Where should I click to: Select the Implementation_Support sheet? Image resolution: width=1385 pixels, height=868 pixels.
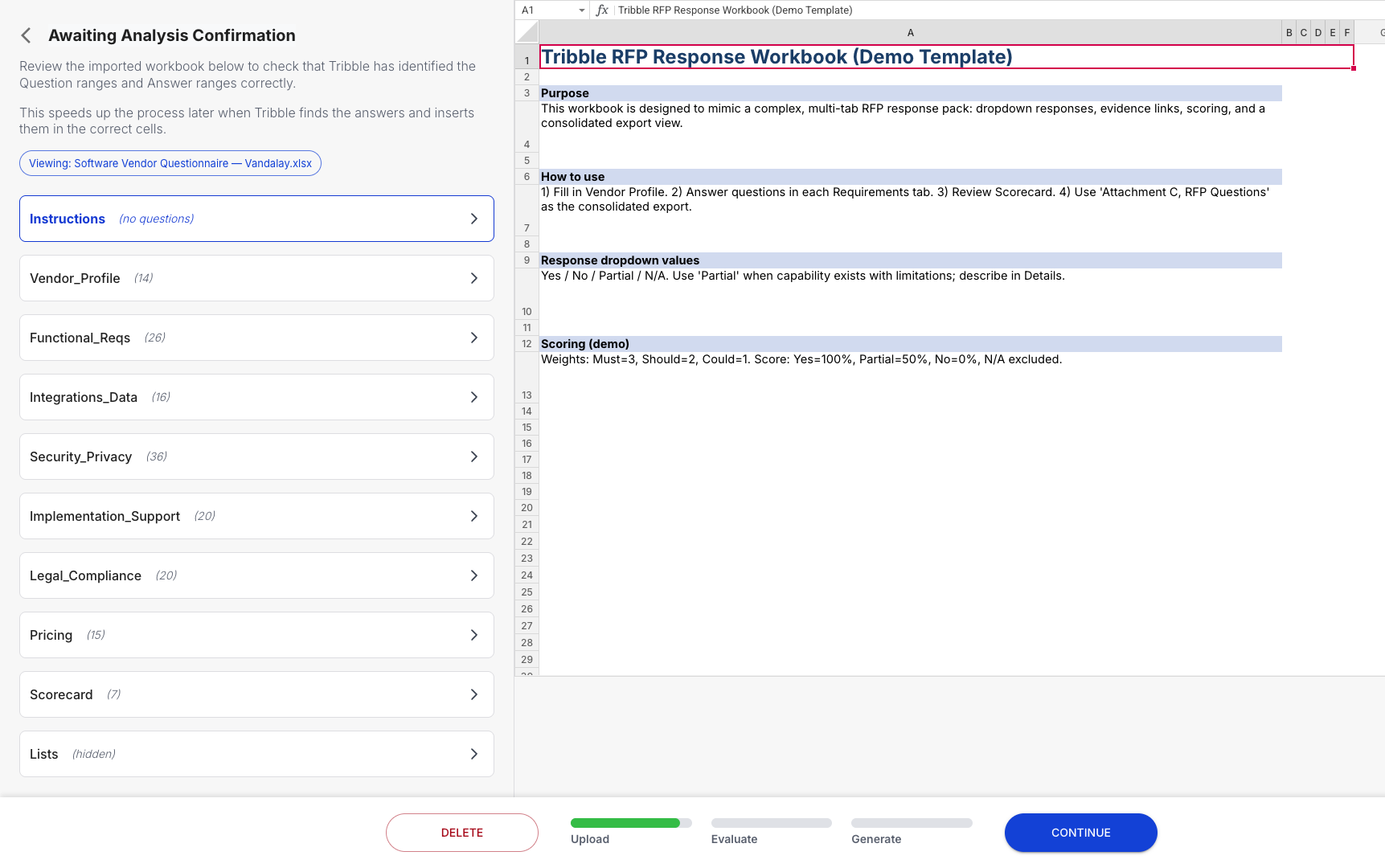click(256, 516)
